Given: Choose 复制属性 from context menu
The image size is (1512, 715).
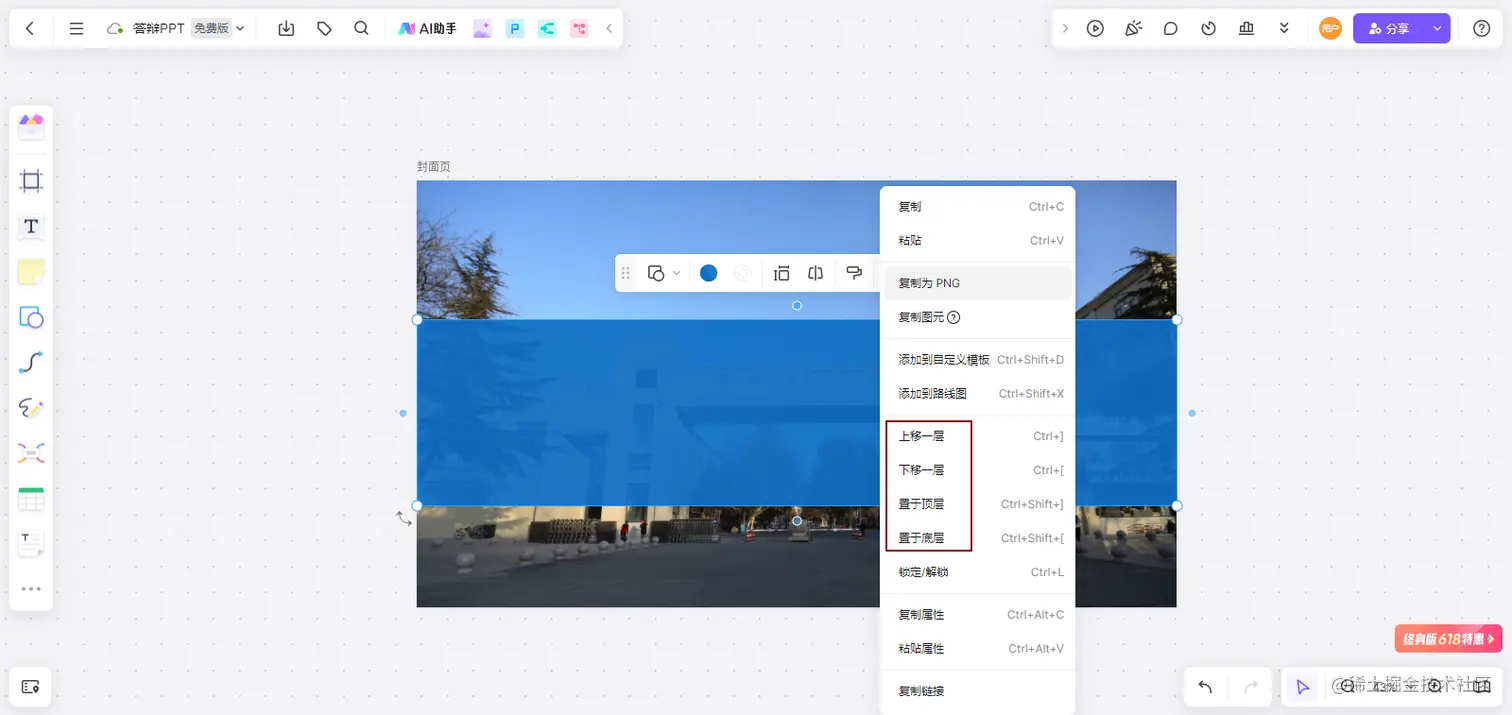Looking at the screenshot, I should [x=978, y=615].
